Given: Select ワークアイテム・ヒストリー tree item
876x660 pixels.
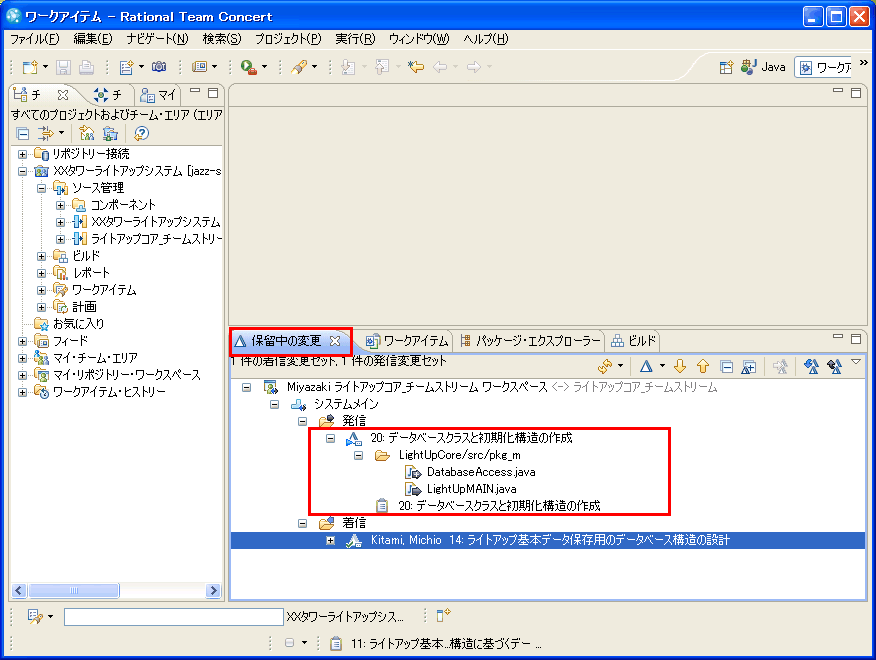Looking at the screenshot, I should pos(109,392).
